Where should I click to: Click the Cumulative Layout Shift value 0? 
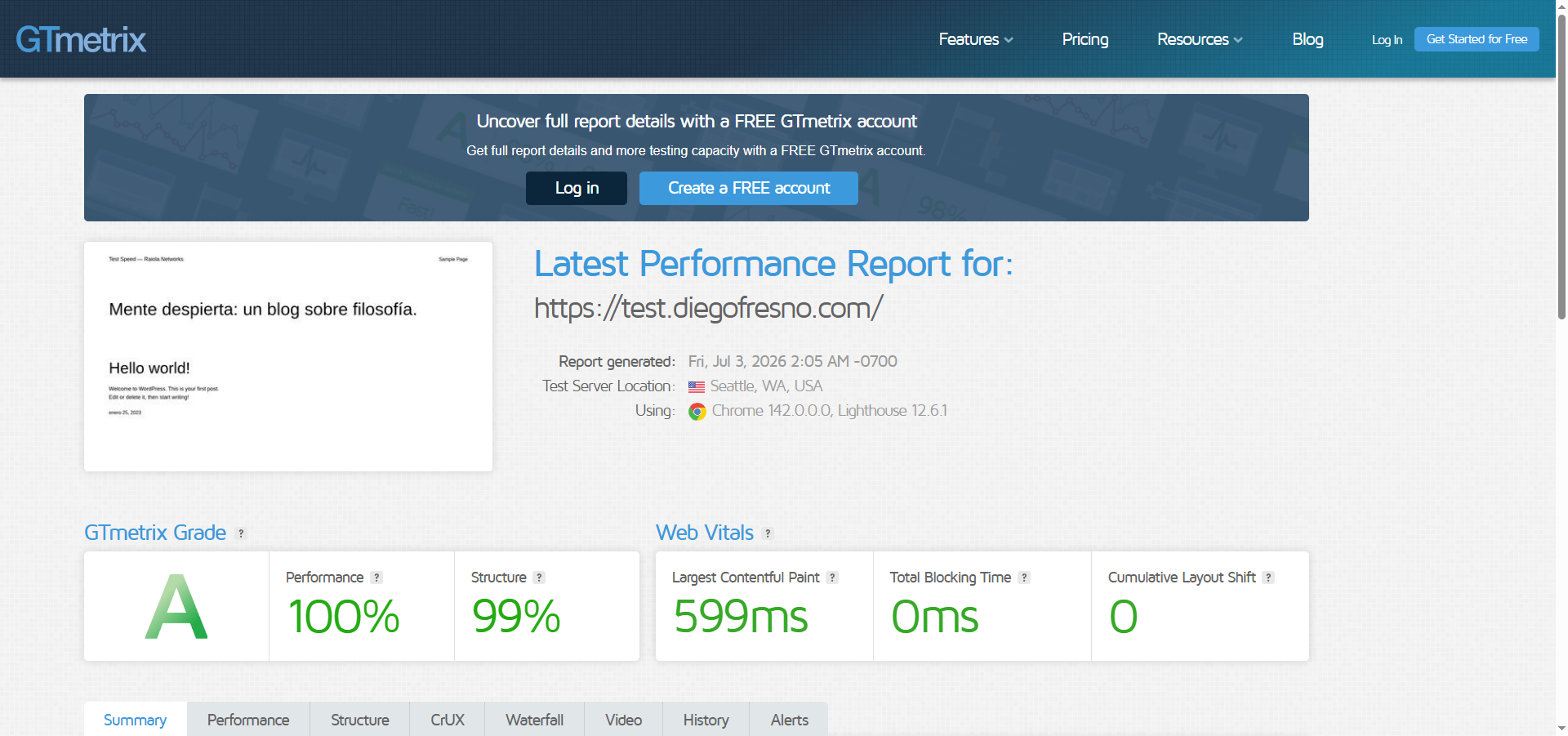coord(1124,617)
